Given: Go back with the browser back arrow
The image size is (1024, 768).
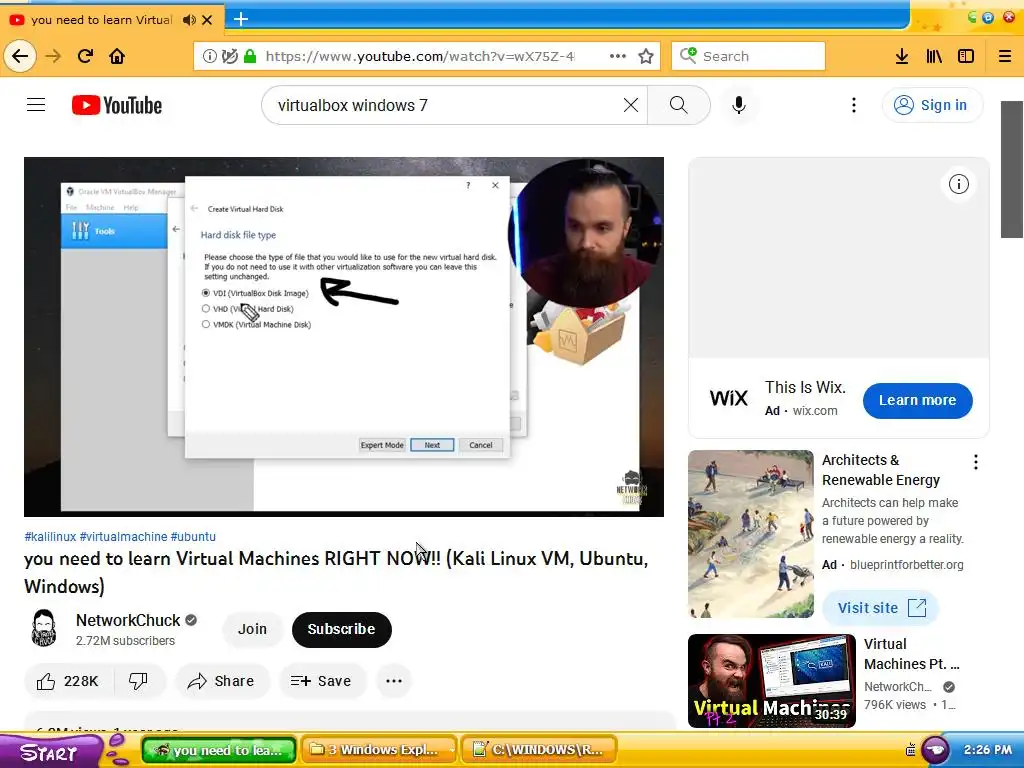Looking at the screenshot, I should [x=20, y=56].
